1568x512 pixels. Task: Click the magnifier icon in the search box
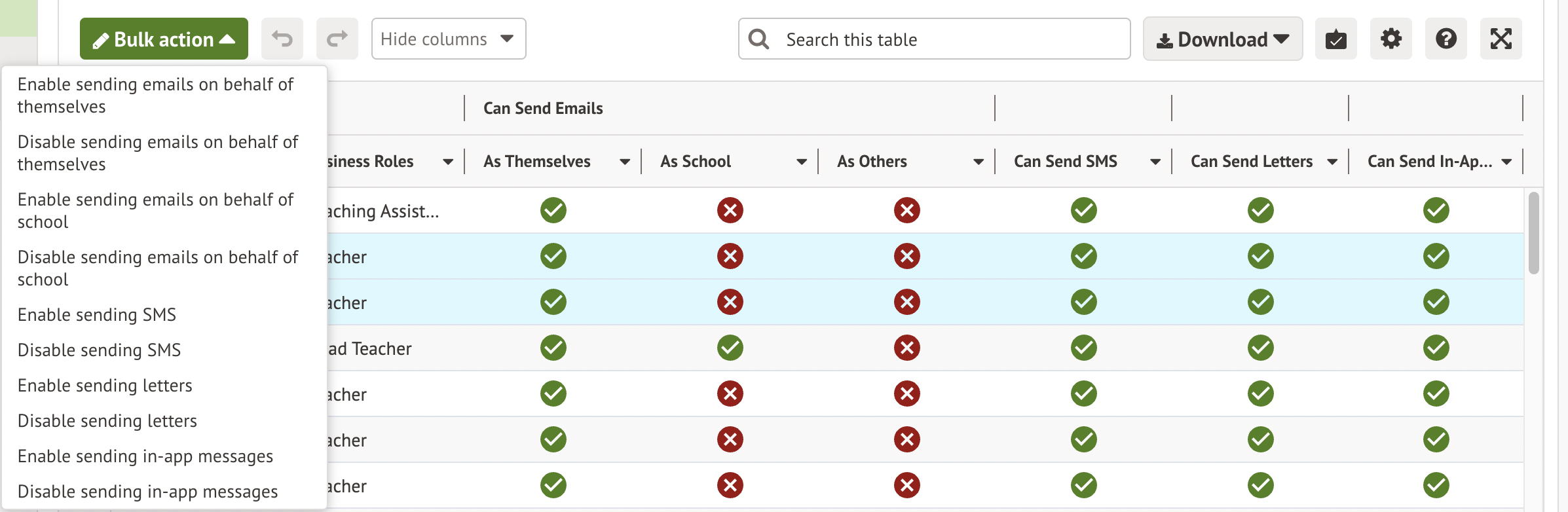[758, 39]
